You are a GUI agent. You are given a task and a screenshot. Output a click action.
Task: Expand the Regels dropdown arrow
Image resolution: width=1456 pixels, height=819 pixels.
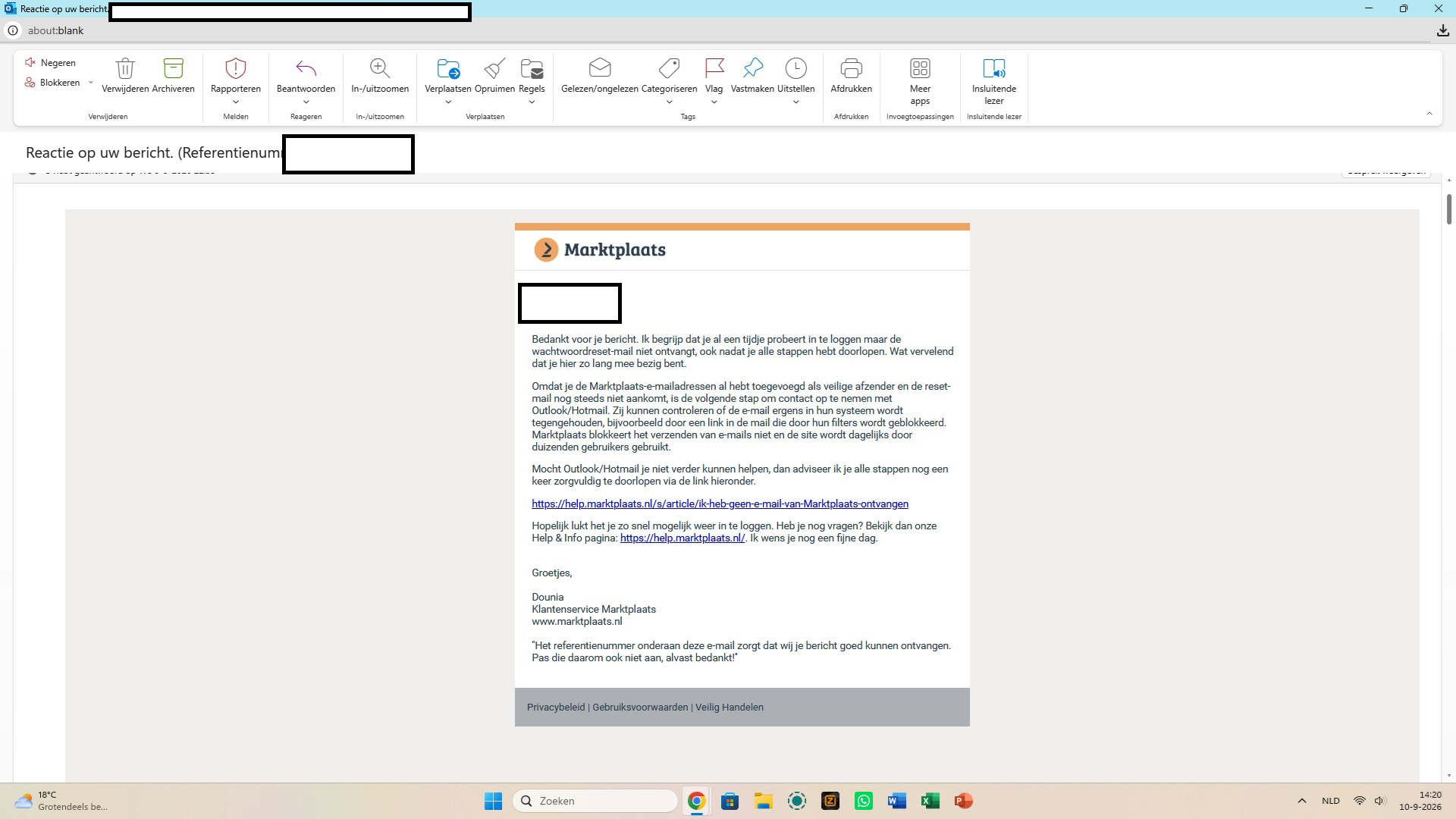(x=532, y=102)
